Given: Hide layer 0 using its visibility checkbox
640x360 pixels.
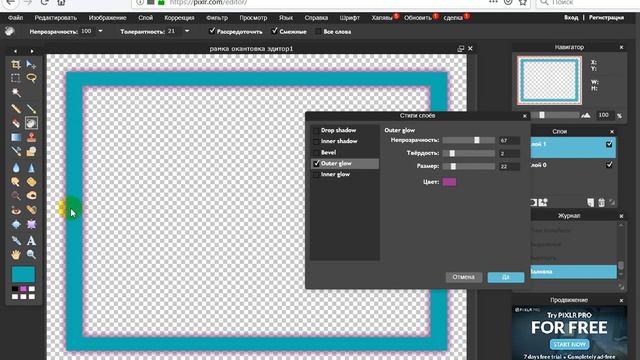Looking at the screenshot, I should tap(609, 165).
